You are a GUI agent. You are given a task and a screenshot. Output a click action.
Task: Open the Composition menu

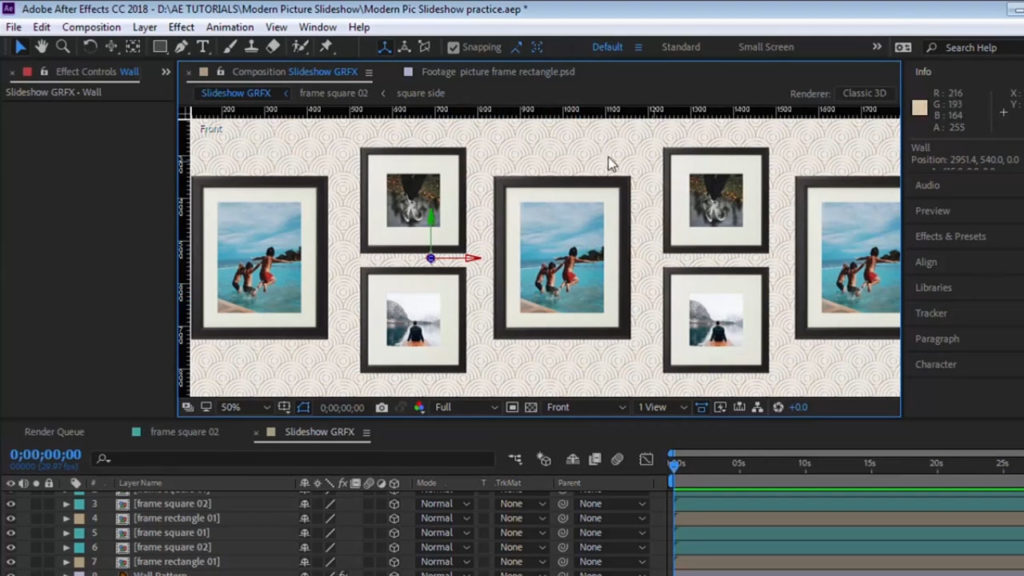91,27
